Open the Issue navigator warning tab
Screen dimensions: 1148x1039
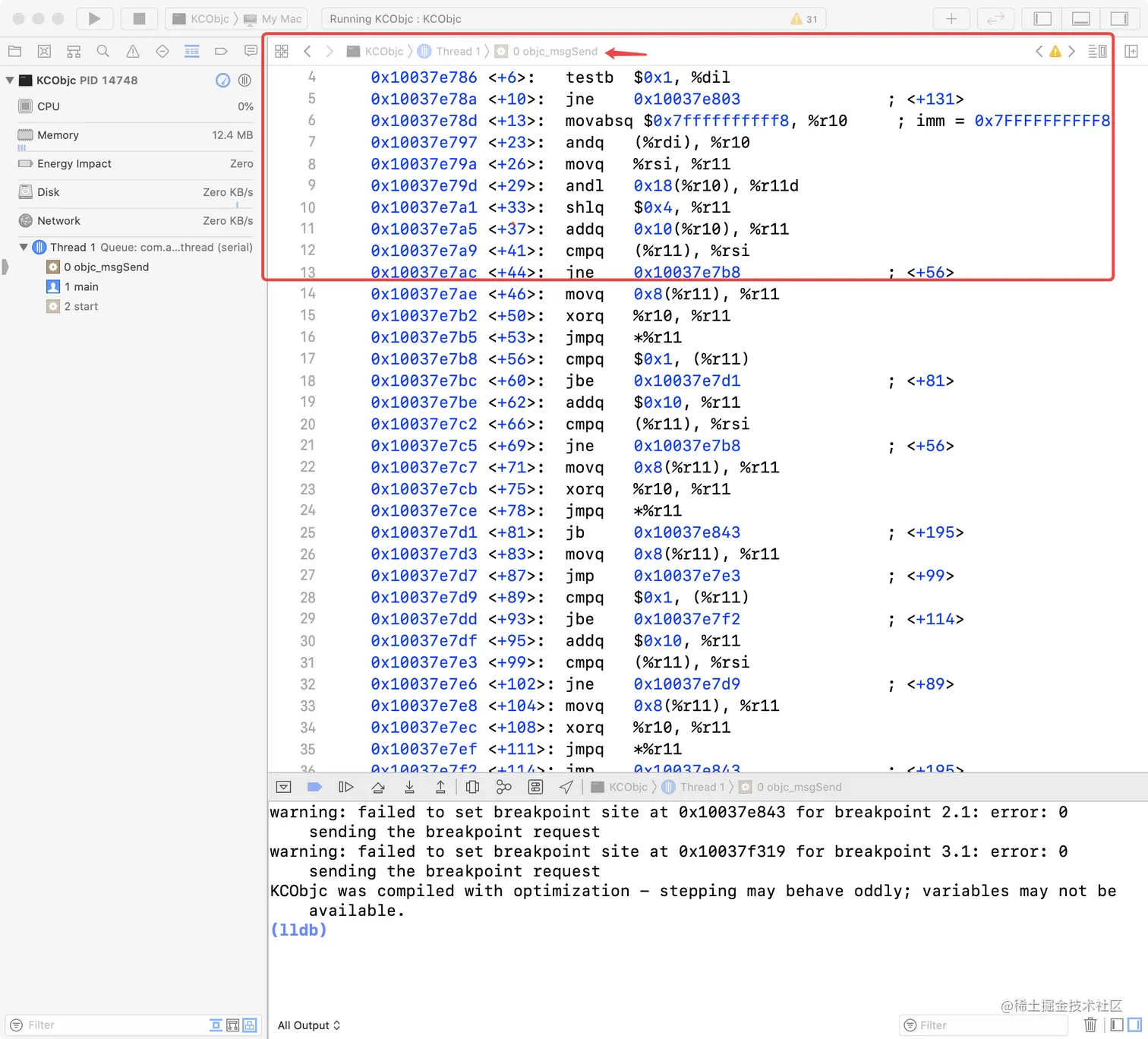133,52
